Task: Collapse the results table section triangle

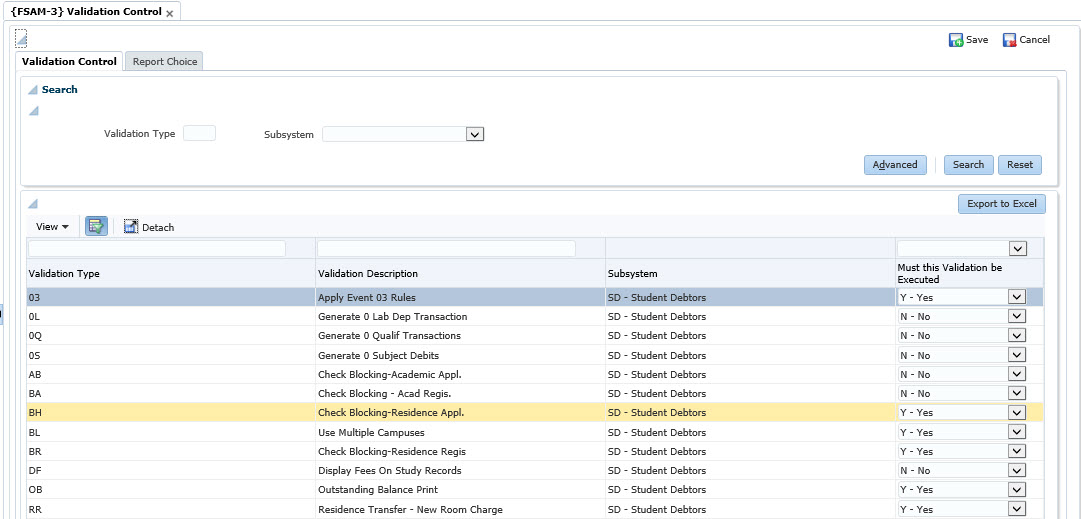Action: [33, 204]
